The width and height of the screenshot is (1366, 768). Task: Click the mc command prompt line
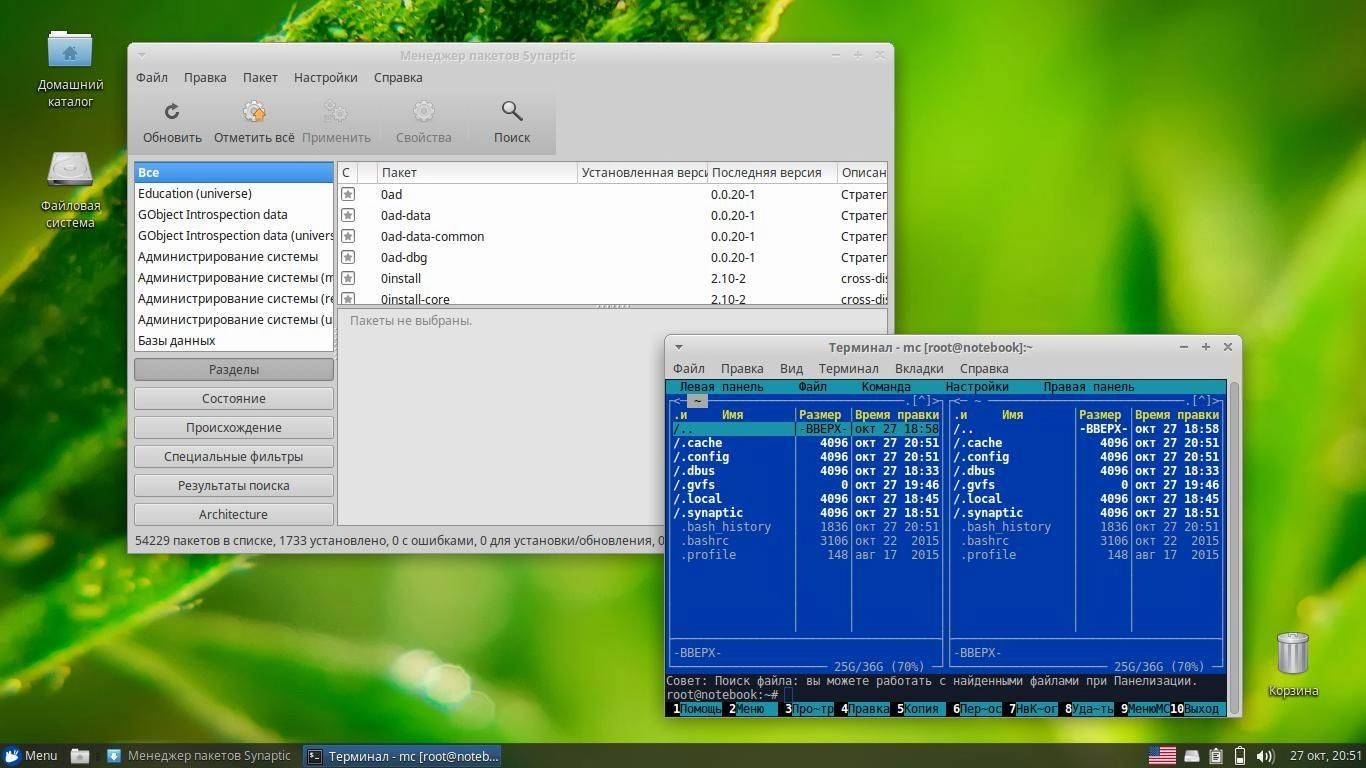click(946, 695)
